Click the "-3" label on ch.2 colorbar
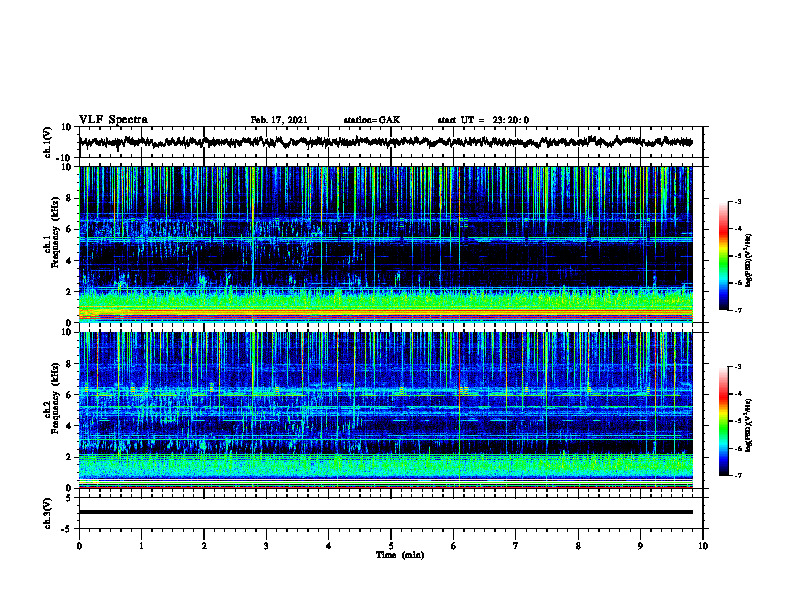Image resolution: width=792 pixels, height=612 pixels. tap(738, 367)
